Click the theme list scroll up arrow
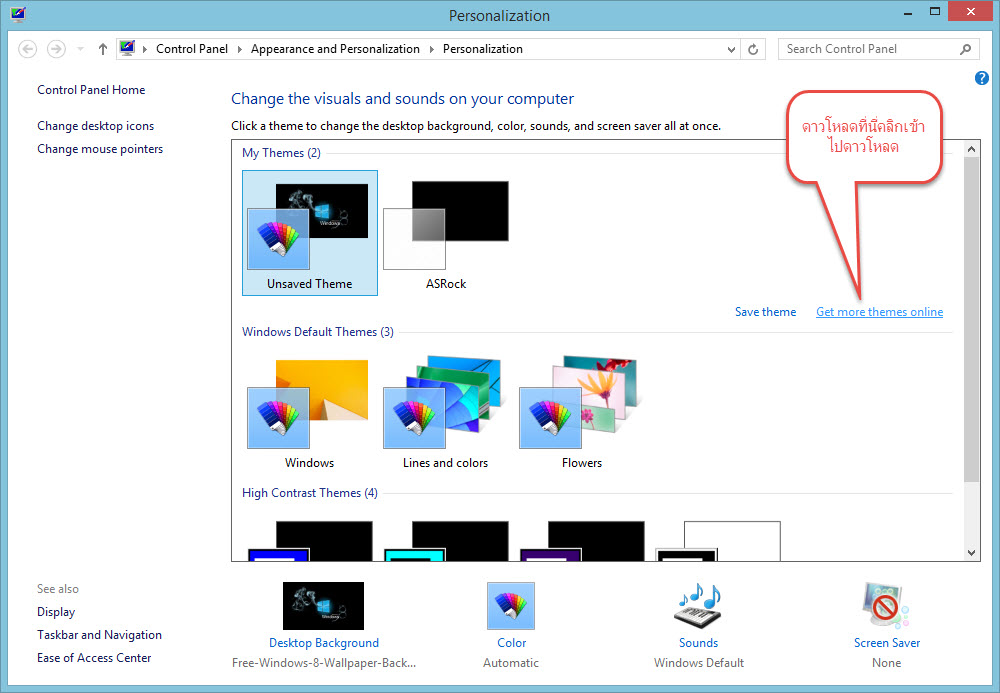 pos(971,149)
